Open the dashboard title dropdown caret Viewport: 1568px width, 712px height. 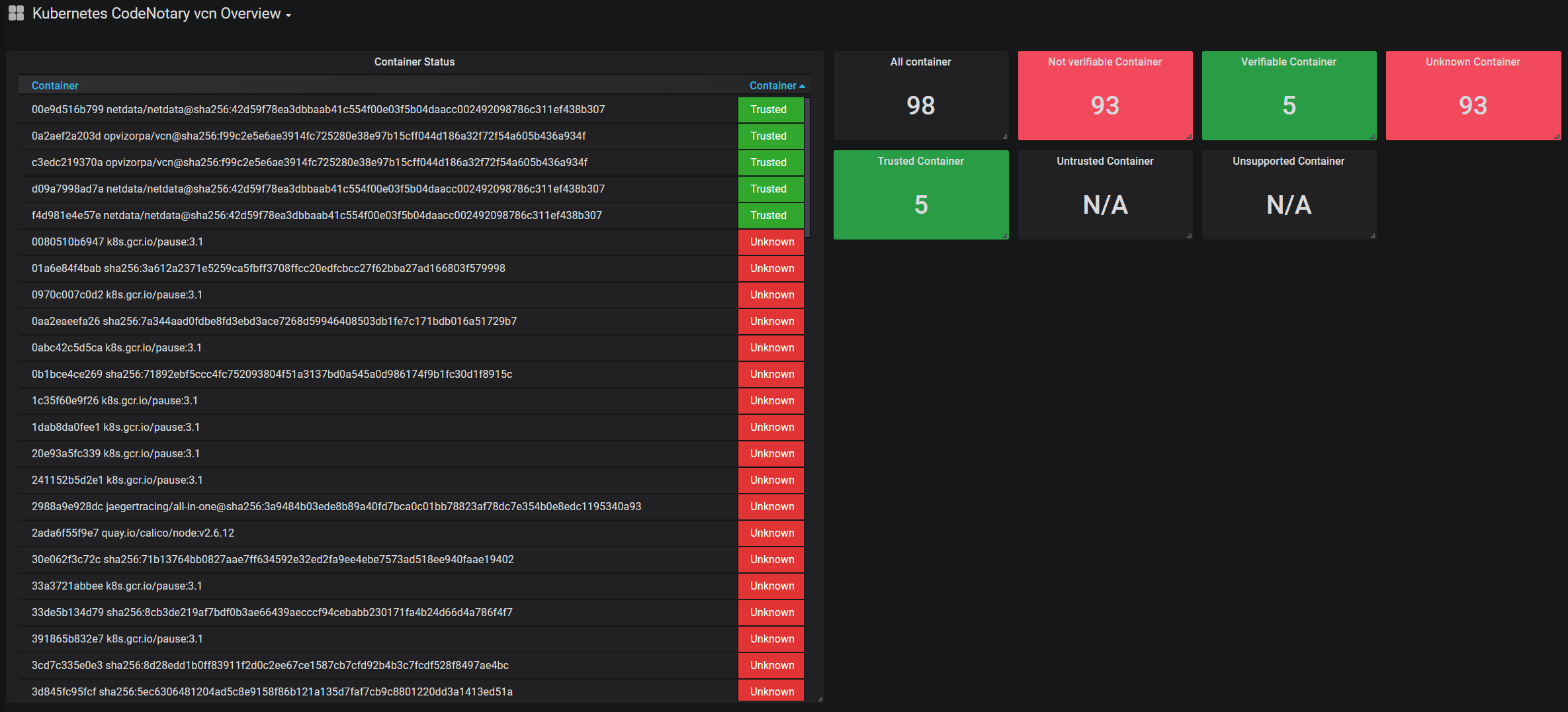click(x=288, y=15)
